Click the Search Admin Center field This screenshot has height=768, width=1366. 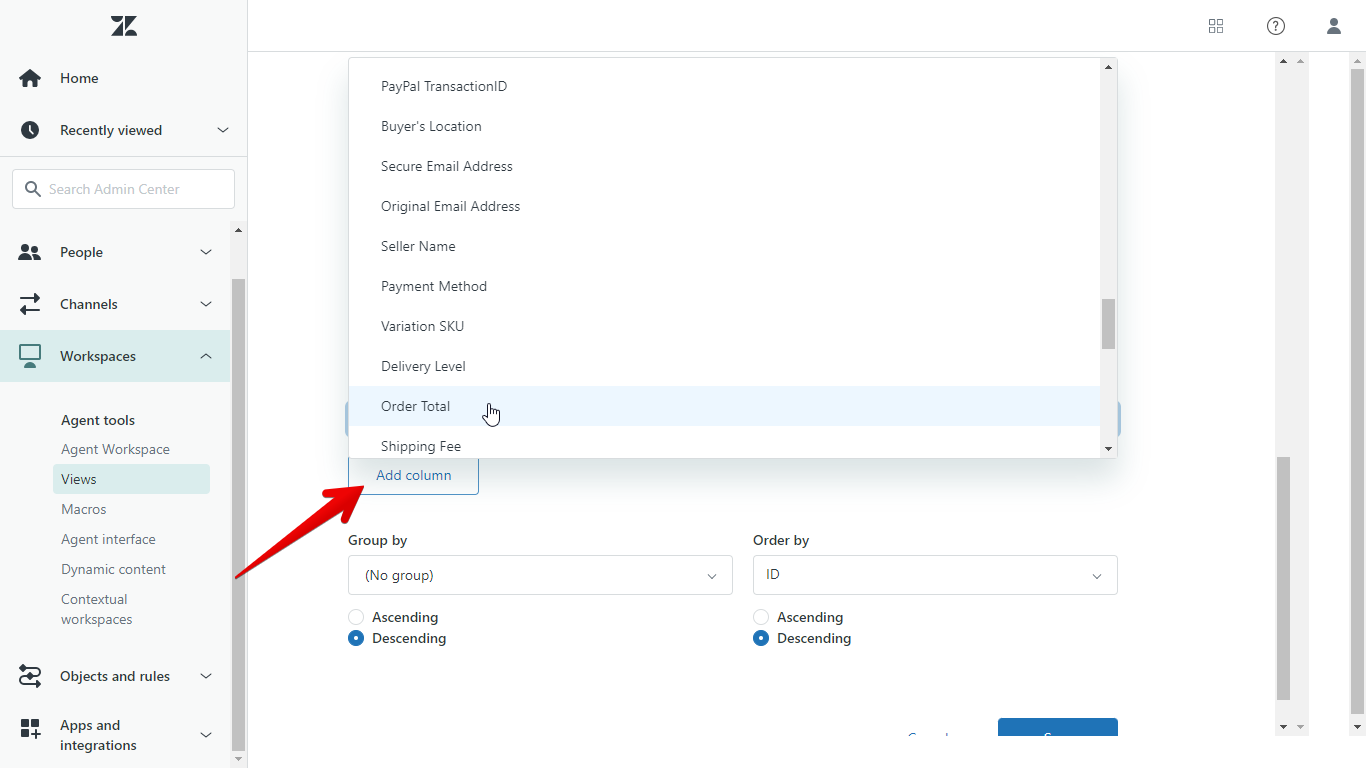pos(124,189)
